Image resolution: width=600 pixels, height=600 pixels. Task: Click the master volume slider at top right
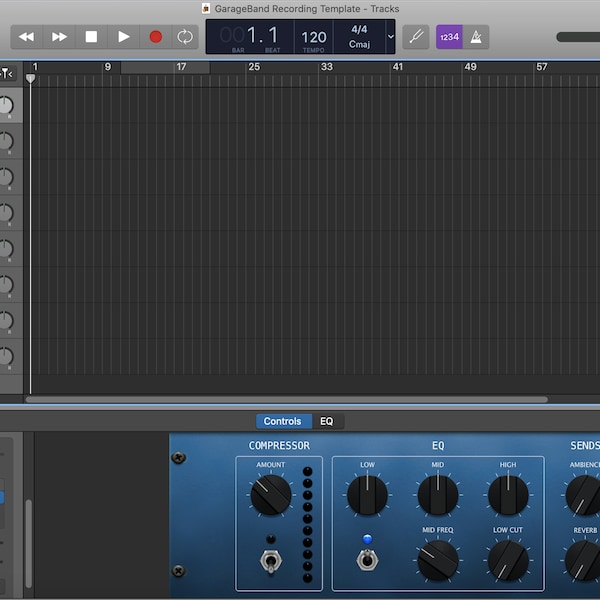(x=578, y=37)
